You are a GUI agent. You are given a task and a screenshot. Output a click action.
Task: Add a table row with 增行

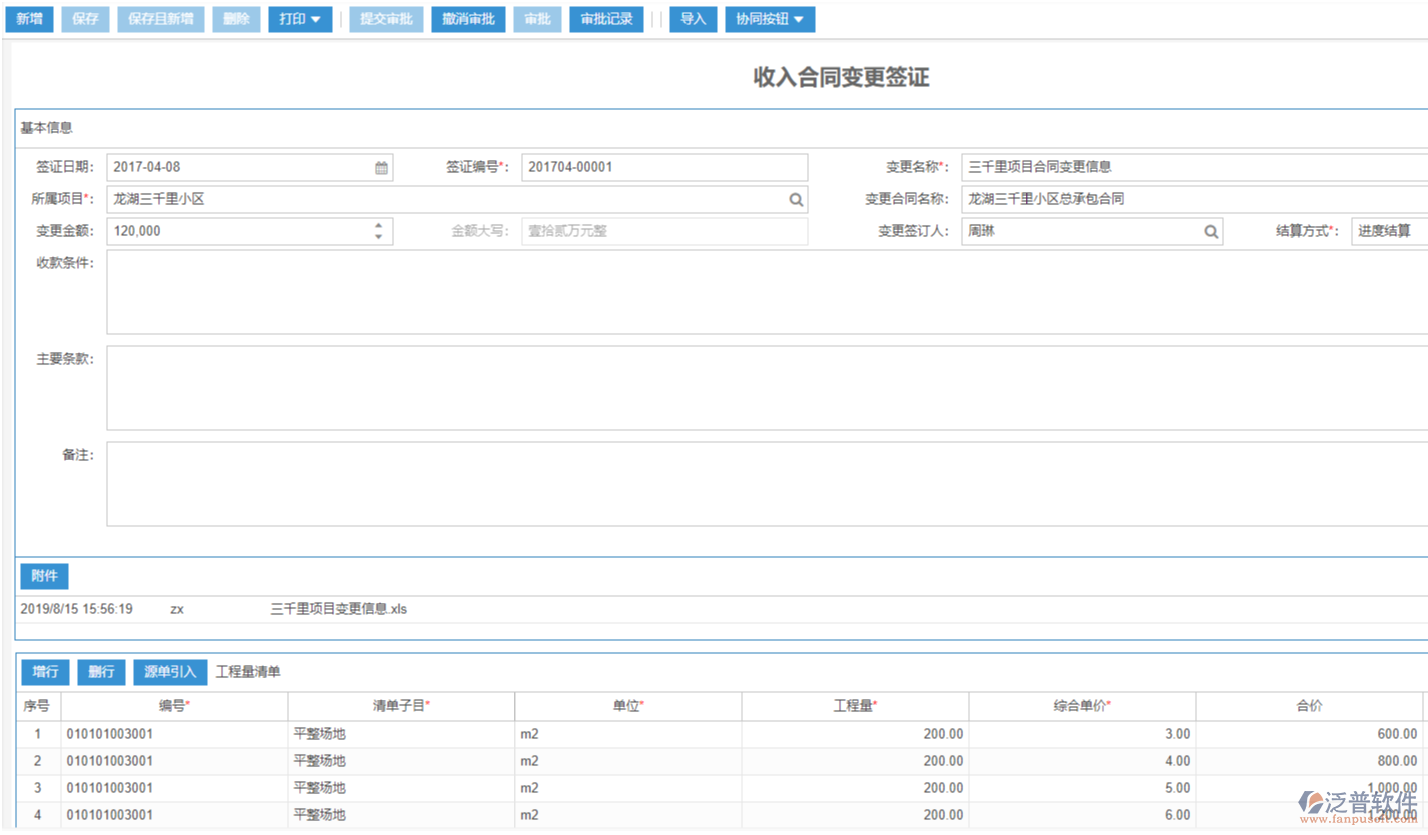pos(44,671)
